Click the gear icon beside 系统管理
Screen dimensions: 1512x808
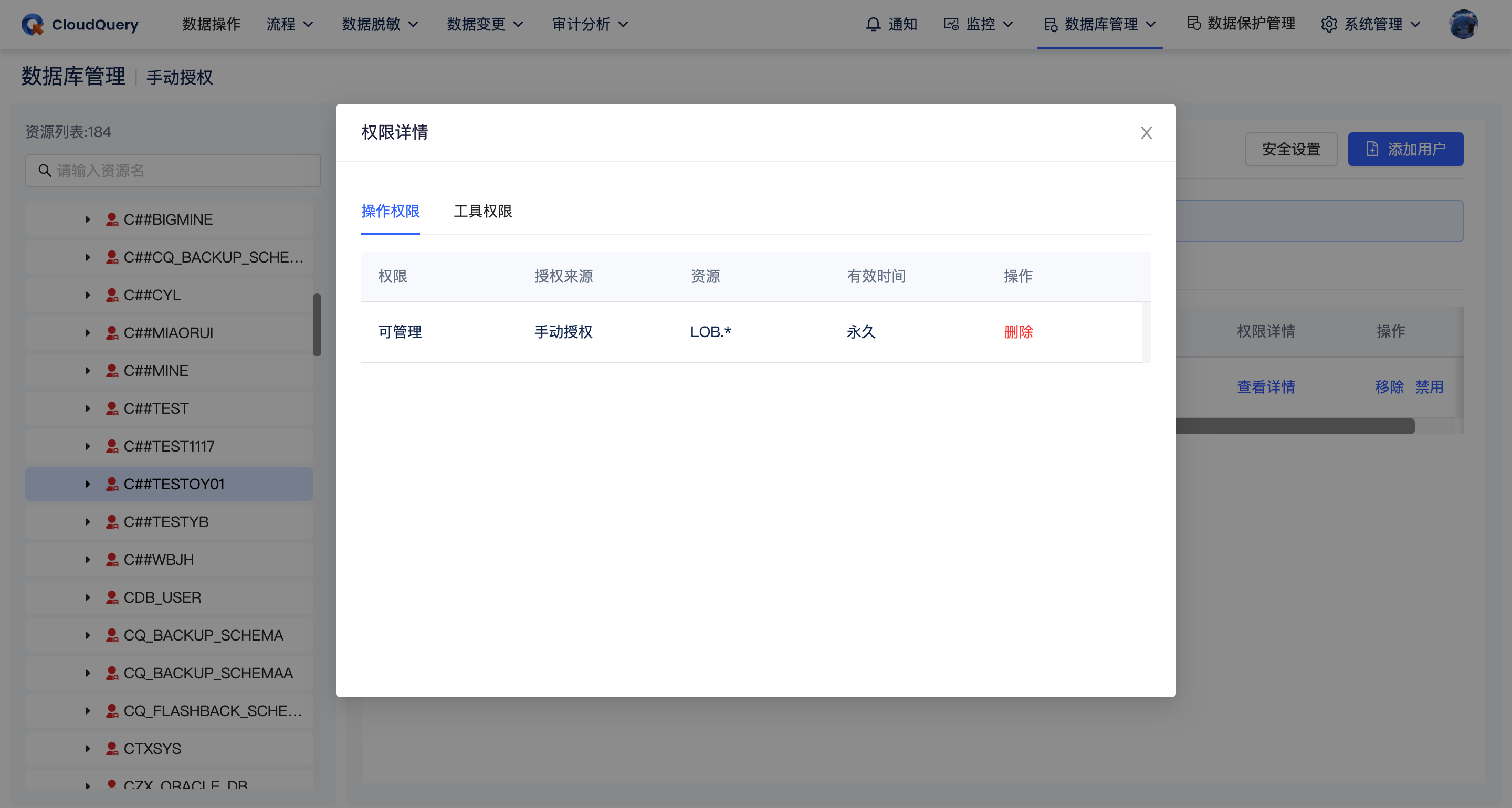pos(1329,24)
